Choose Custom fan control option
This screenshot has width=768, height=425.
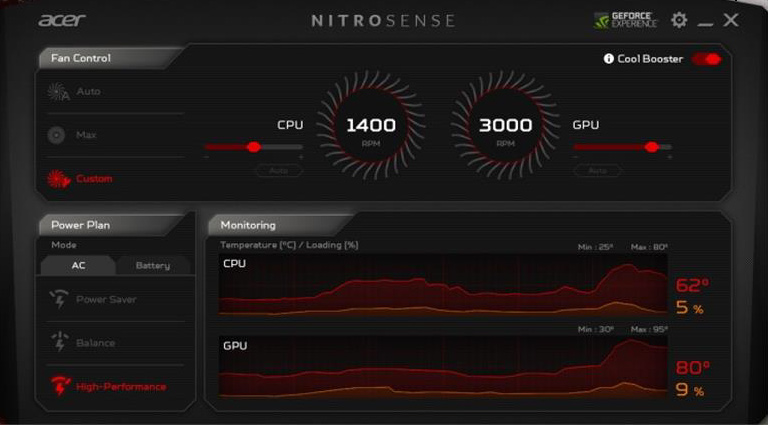click(94, 179)
